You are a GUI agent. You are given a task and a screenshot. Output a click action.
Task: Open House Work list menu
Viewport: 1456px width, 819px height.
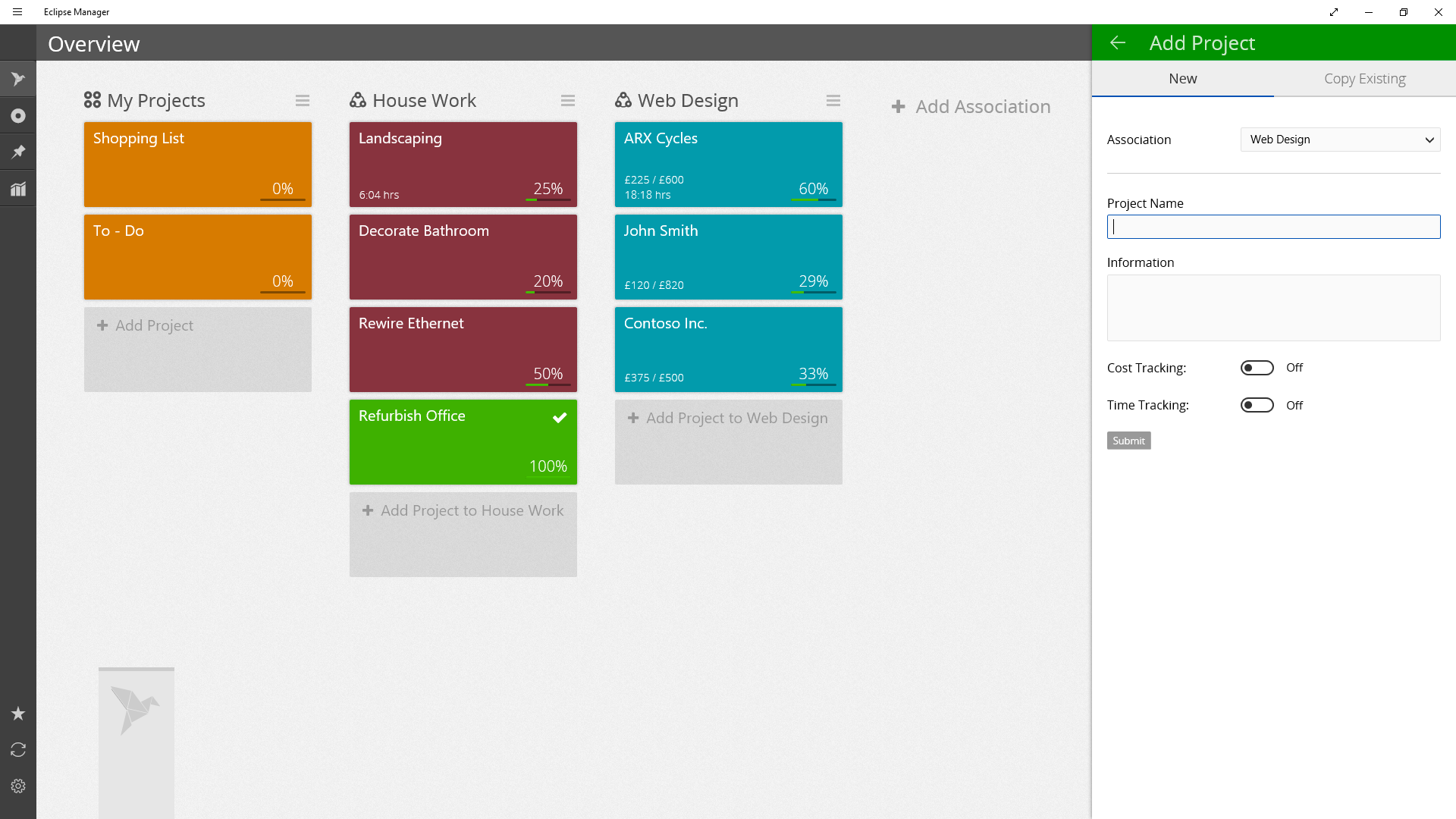(x=568, y=101)
